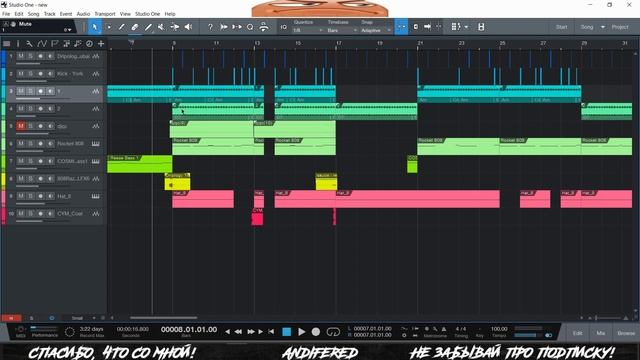Click the horizontal timeline scrollbar
The width and height of the screenshot is (640, 360).
(x=163, y=318)
